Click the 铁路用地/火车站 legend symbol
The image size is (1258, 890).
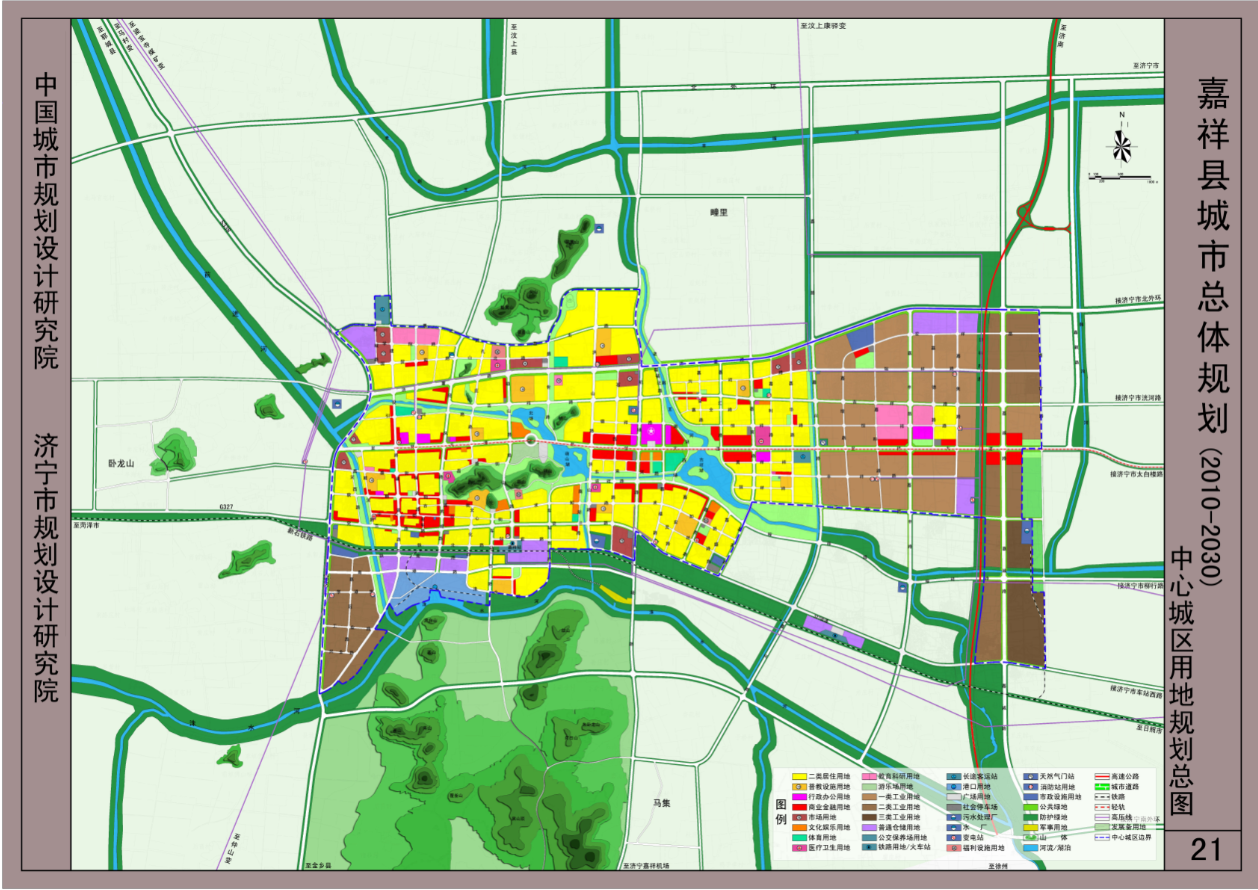[x=868, y=848]
